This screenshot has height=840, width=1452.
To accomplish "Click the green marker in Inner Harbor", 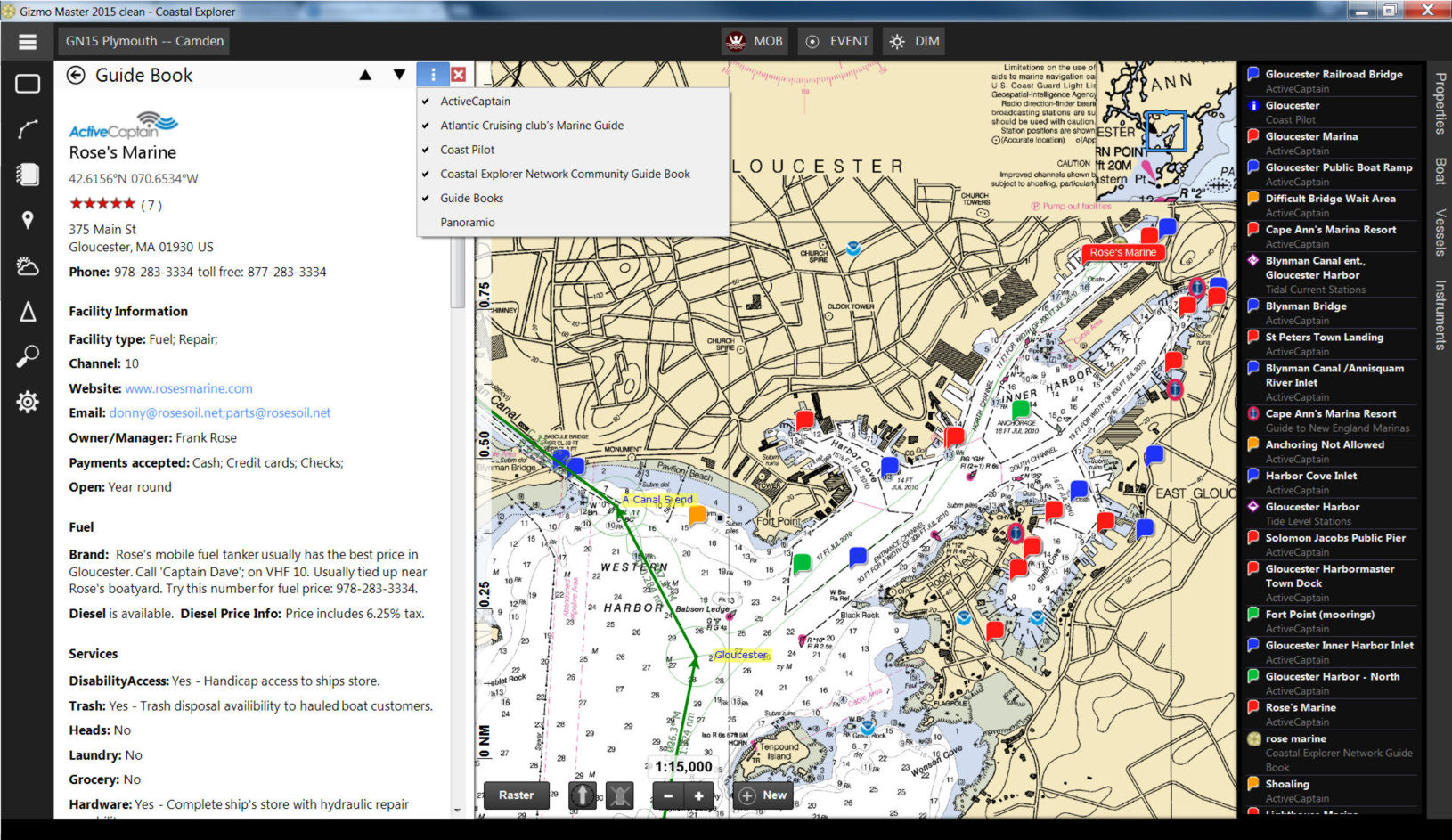I will tap(1021, 408).
